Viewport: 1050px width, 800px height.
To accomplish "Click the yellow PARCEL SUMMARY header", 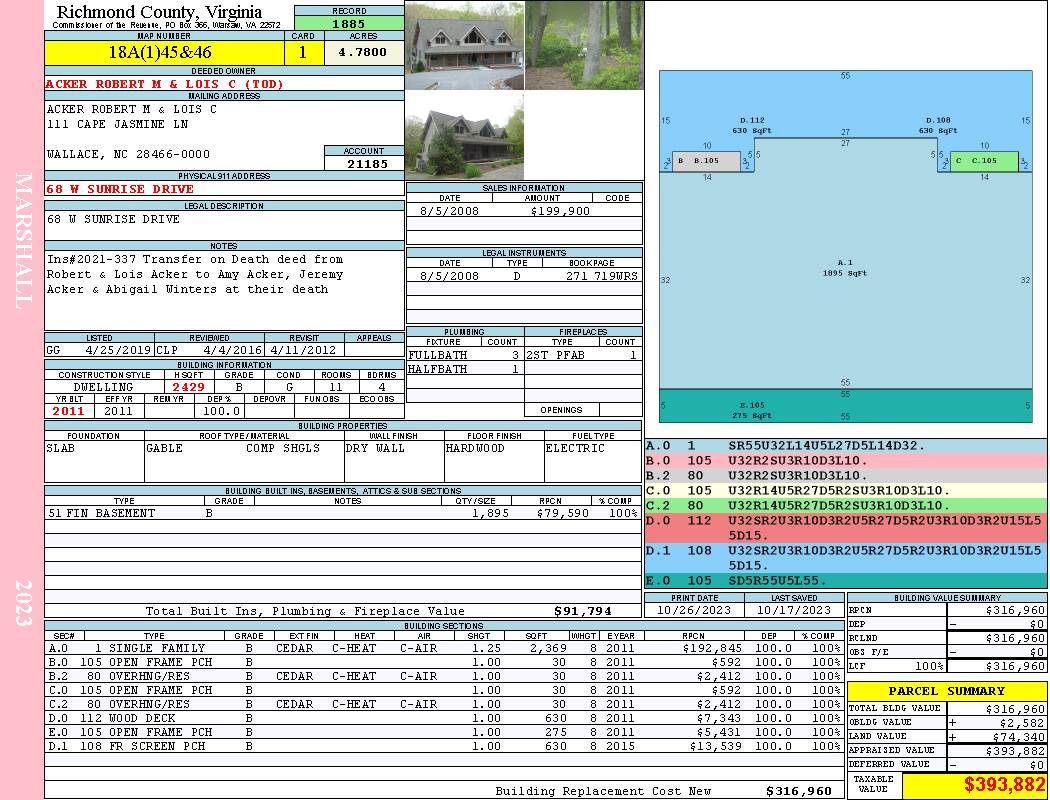I will (x=947, y=691).
